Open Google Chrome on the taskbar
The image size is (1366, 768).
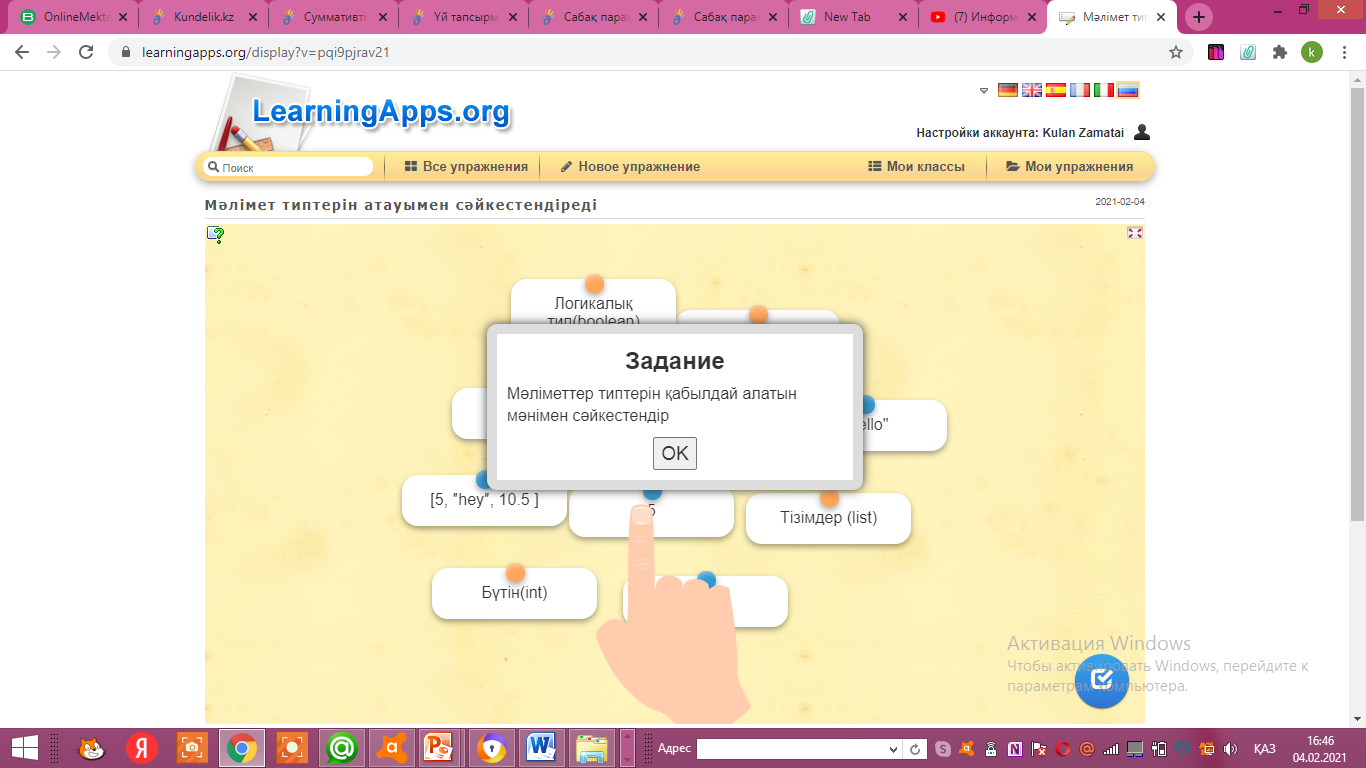(x=242, y=748)
